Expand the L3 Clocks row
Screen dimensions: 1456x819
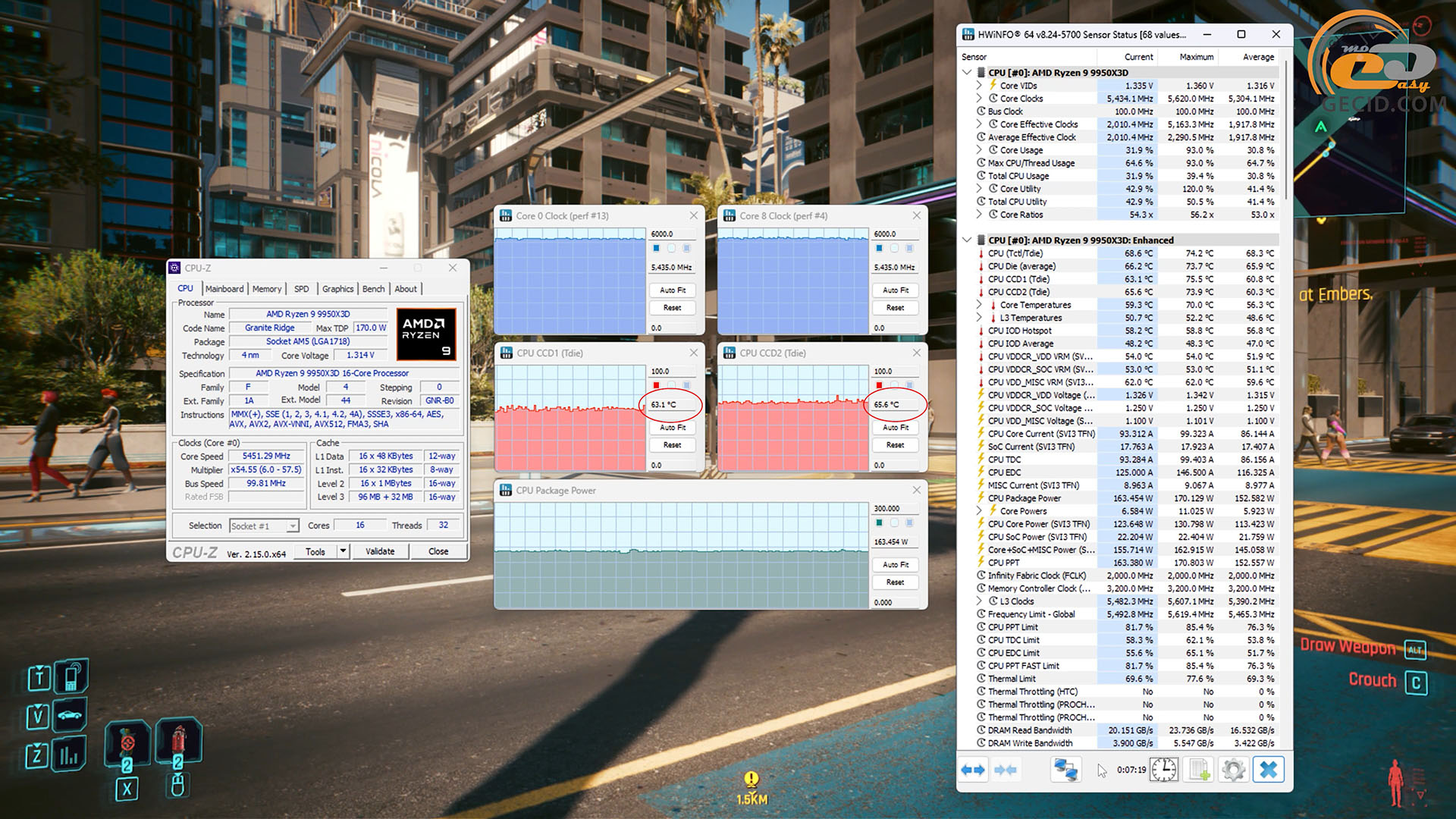979,601
